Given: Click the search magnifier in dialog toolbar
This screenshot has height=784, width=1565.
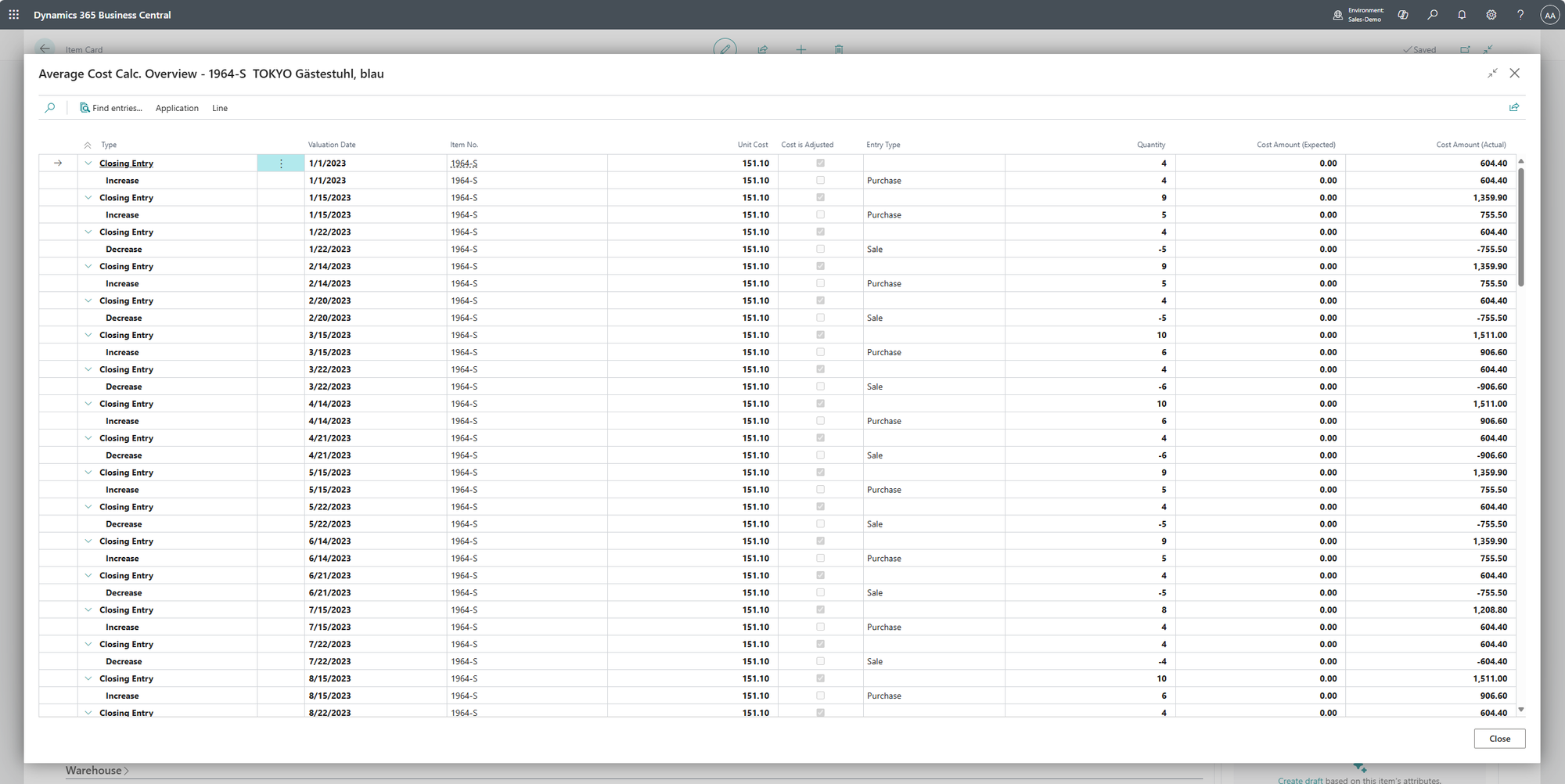Looking at the screenshot, I should pos(50,108).
